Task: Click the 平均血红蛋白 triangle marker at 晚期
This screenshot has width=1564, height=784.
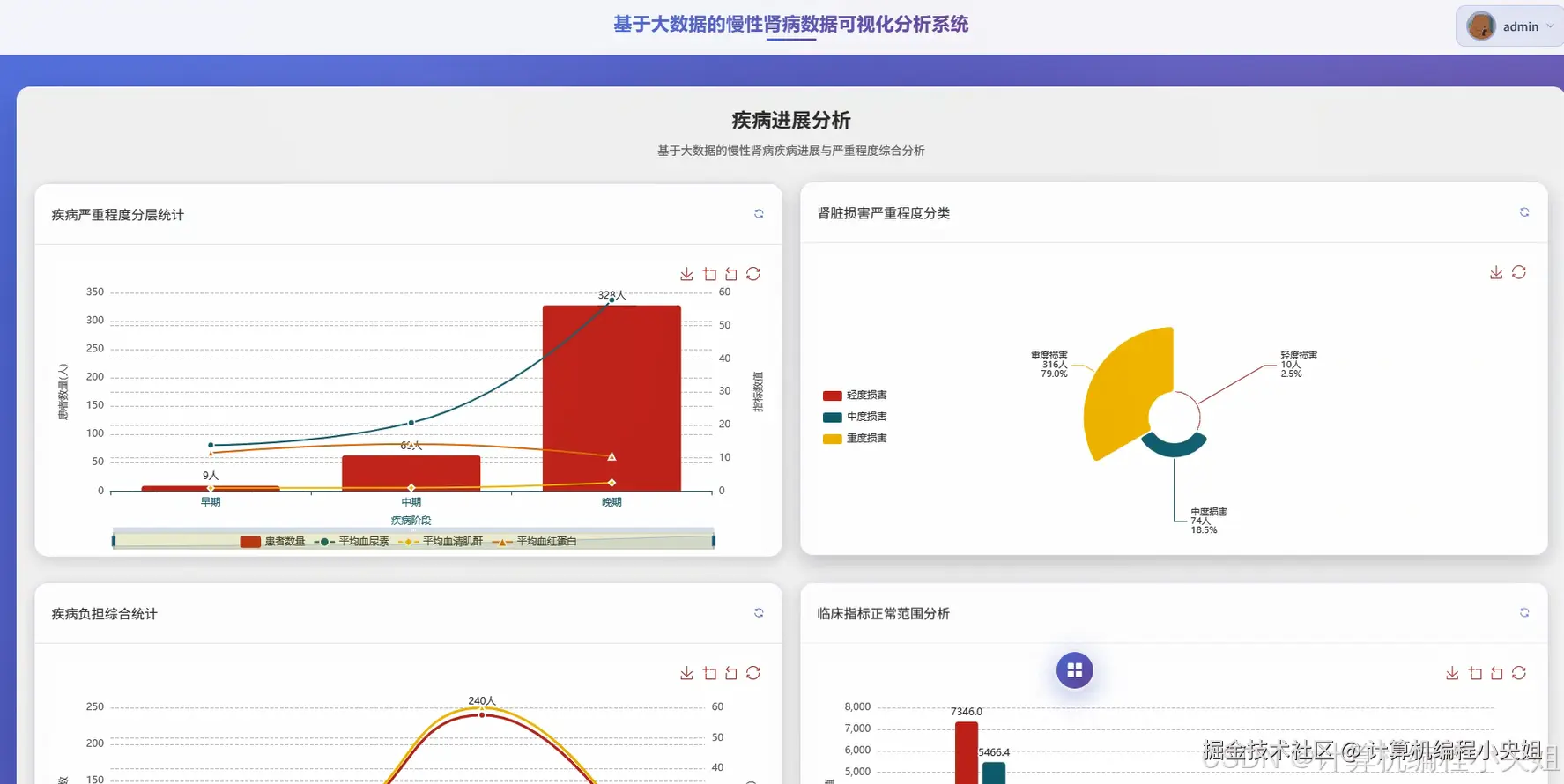Action: (x=612, y=456)
